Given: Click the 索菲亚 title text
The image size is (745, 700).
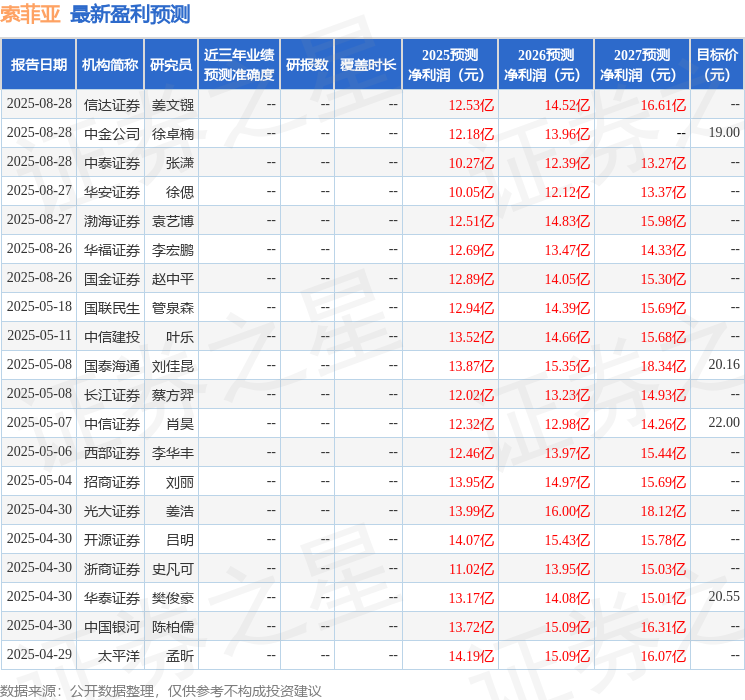Looking at the screenshot, I should 30,14.
